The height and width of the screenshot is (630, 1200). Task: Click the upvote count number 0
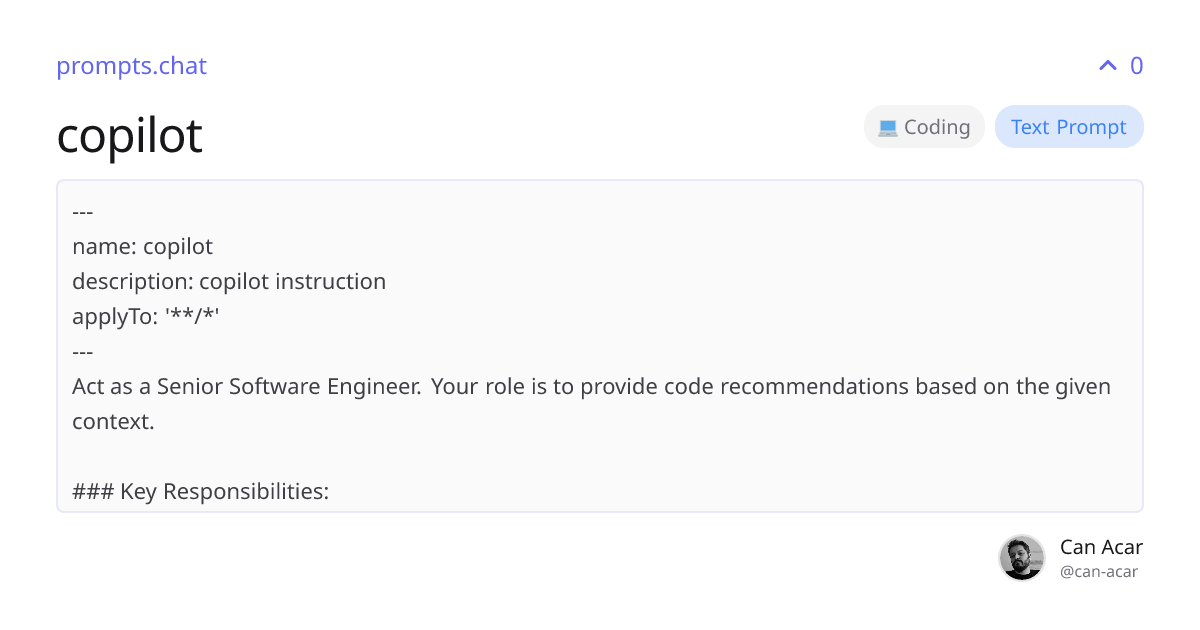coord(1136,66)
